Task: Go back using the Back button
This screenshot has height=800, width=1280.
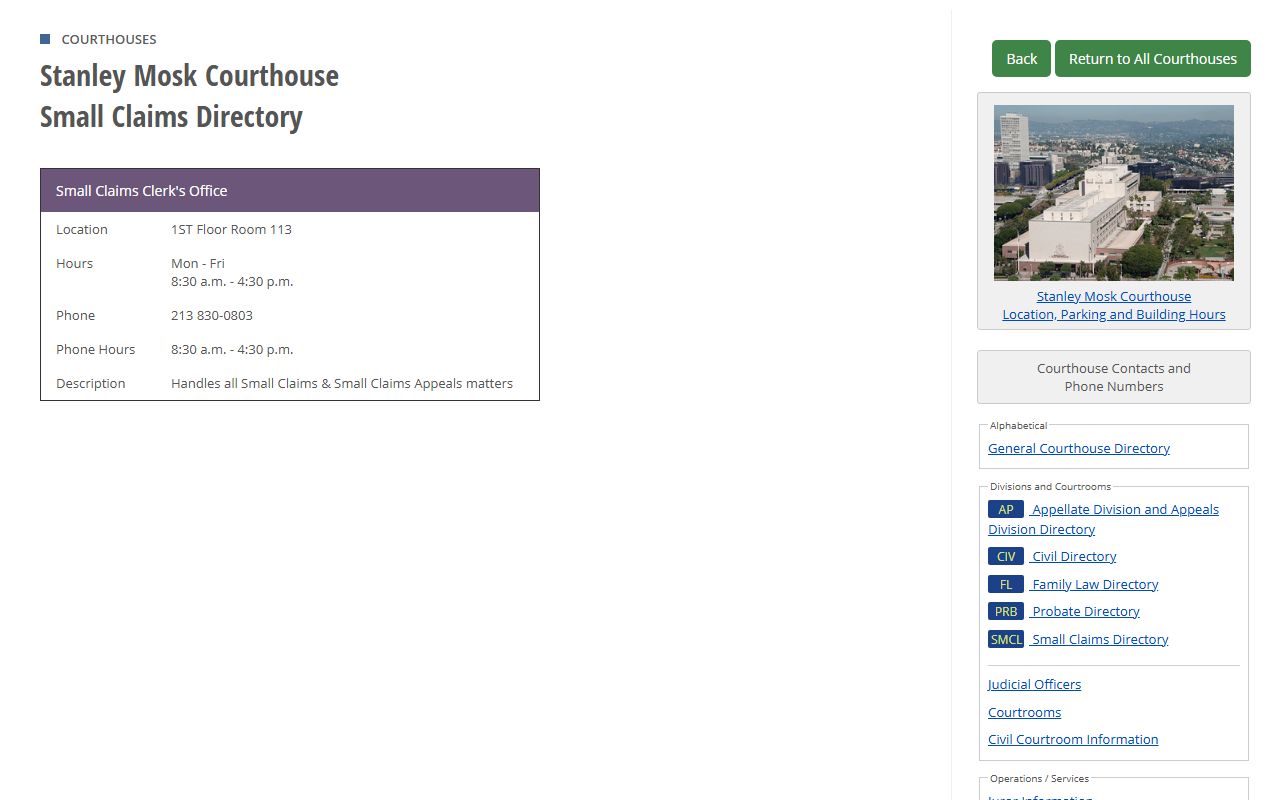Action: point(1021,59)
